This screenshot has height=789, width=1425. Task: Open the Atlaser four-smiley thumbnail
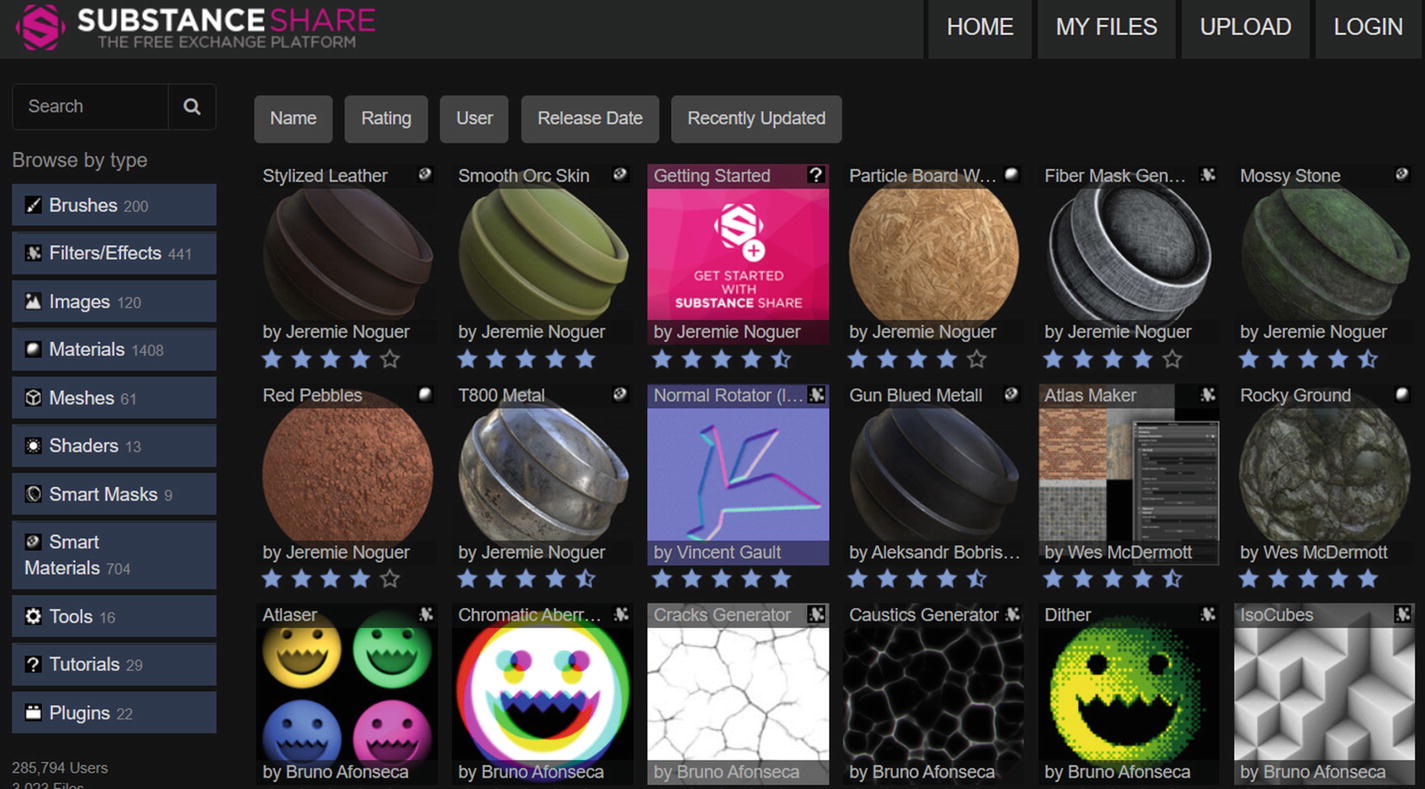pos(347,694)
